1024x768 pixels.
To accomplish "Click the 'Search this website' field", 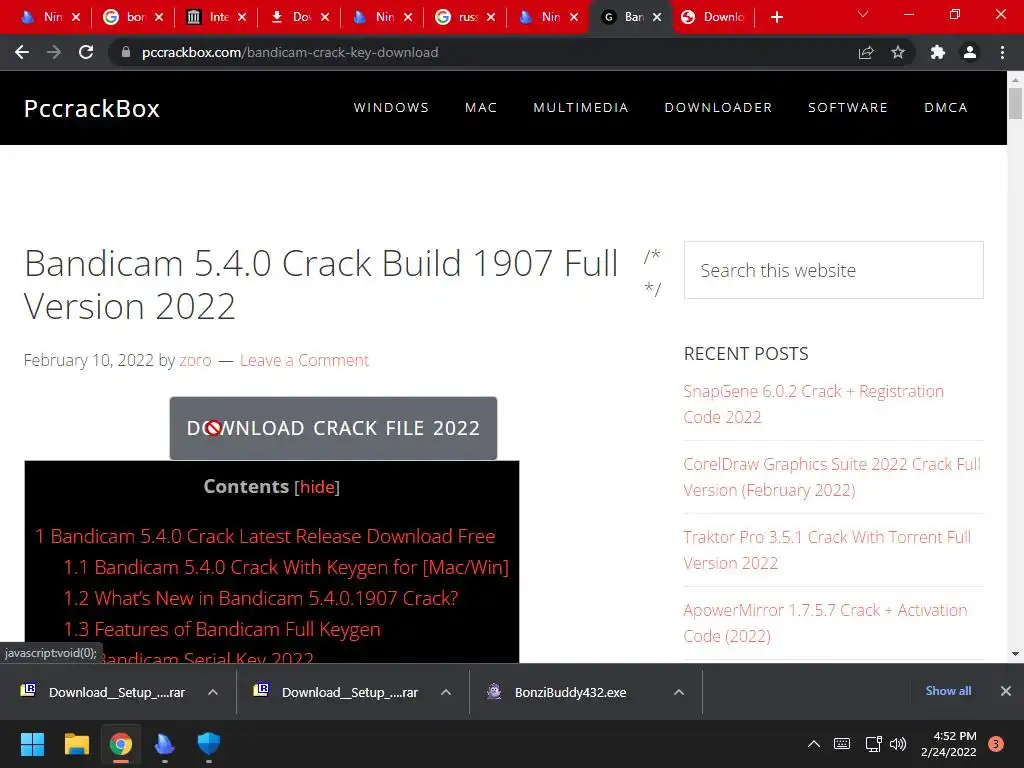I will coord(833,270).
